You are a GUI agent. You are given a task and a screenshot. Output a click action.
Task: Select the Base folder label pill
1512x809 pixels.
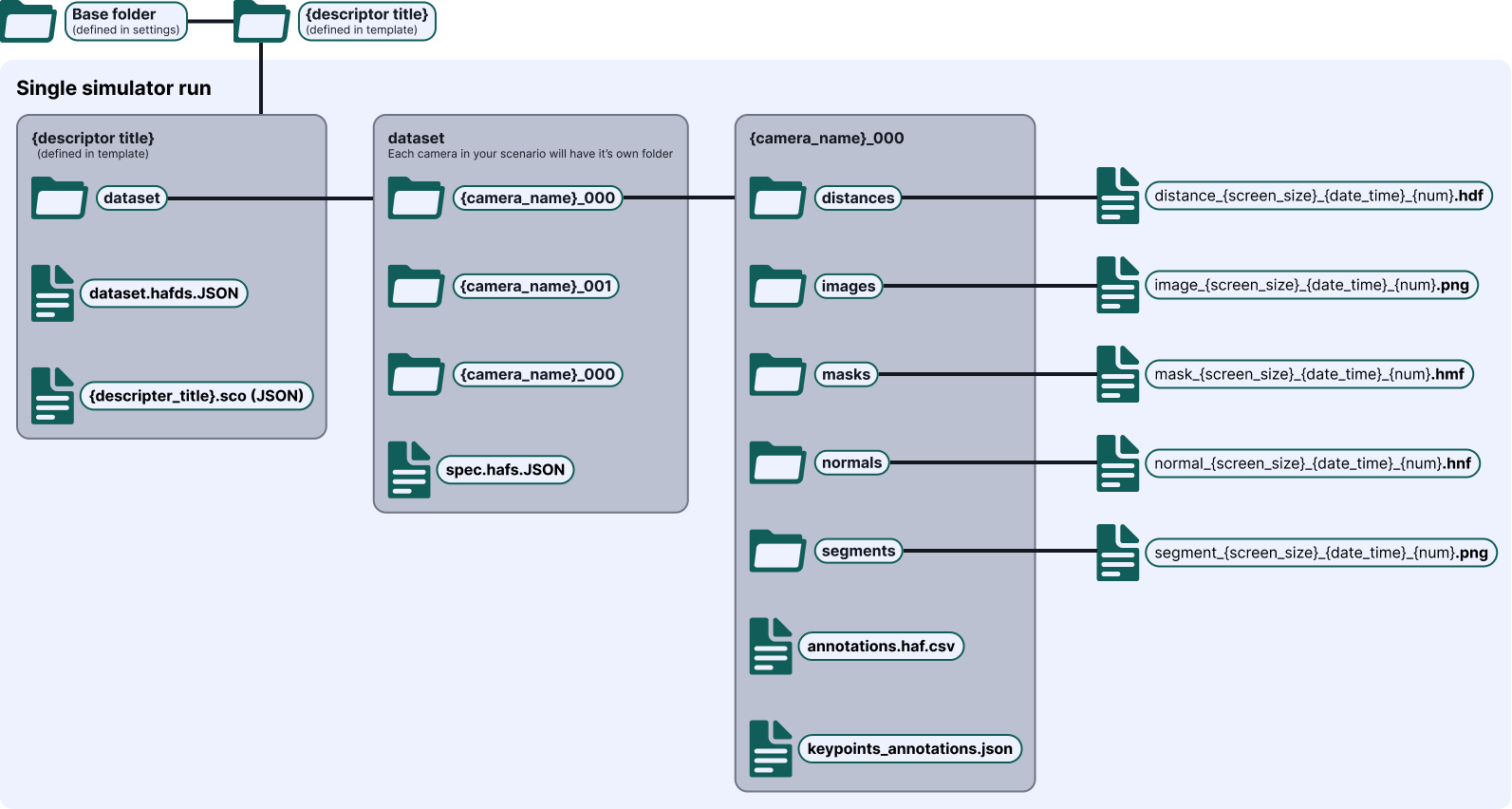point(126,21)
